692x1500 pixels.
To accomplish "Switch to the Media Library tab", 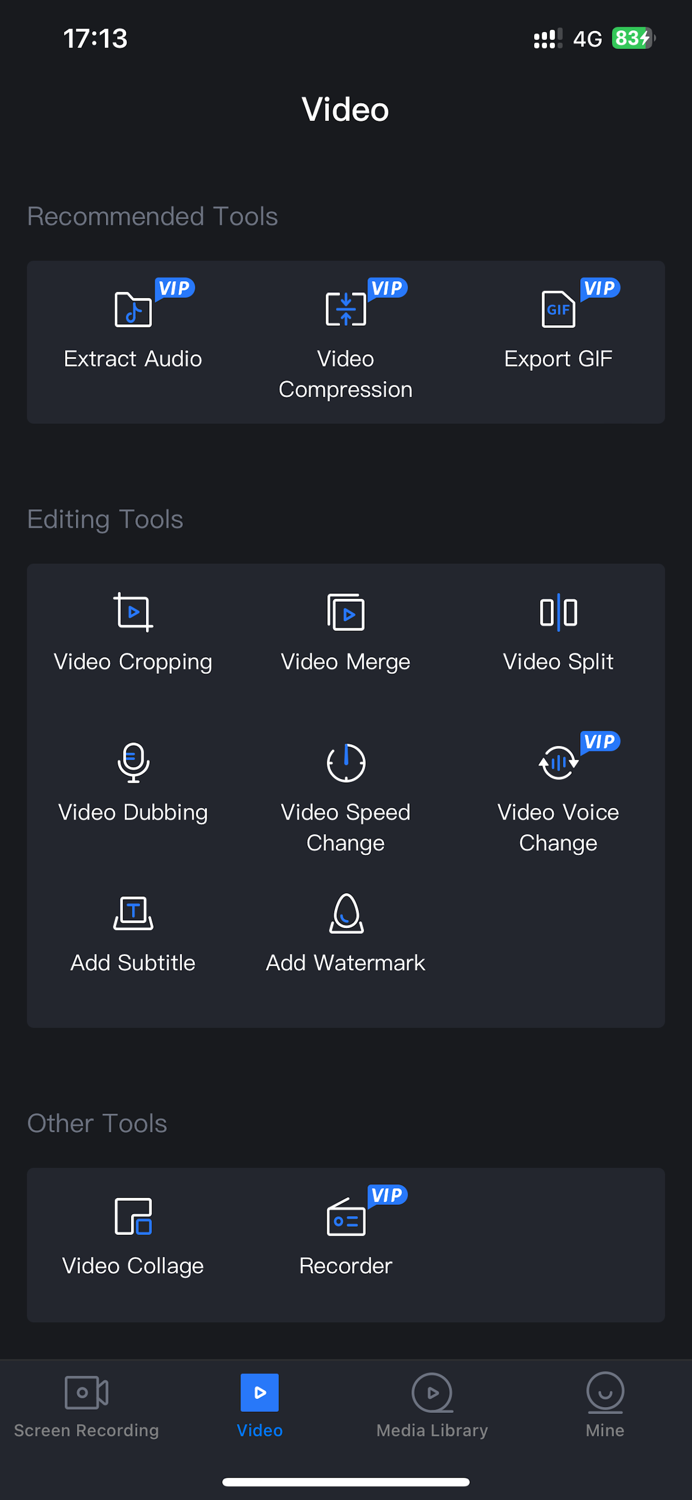I will pos(432,1405).
